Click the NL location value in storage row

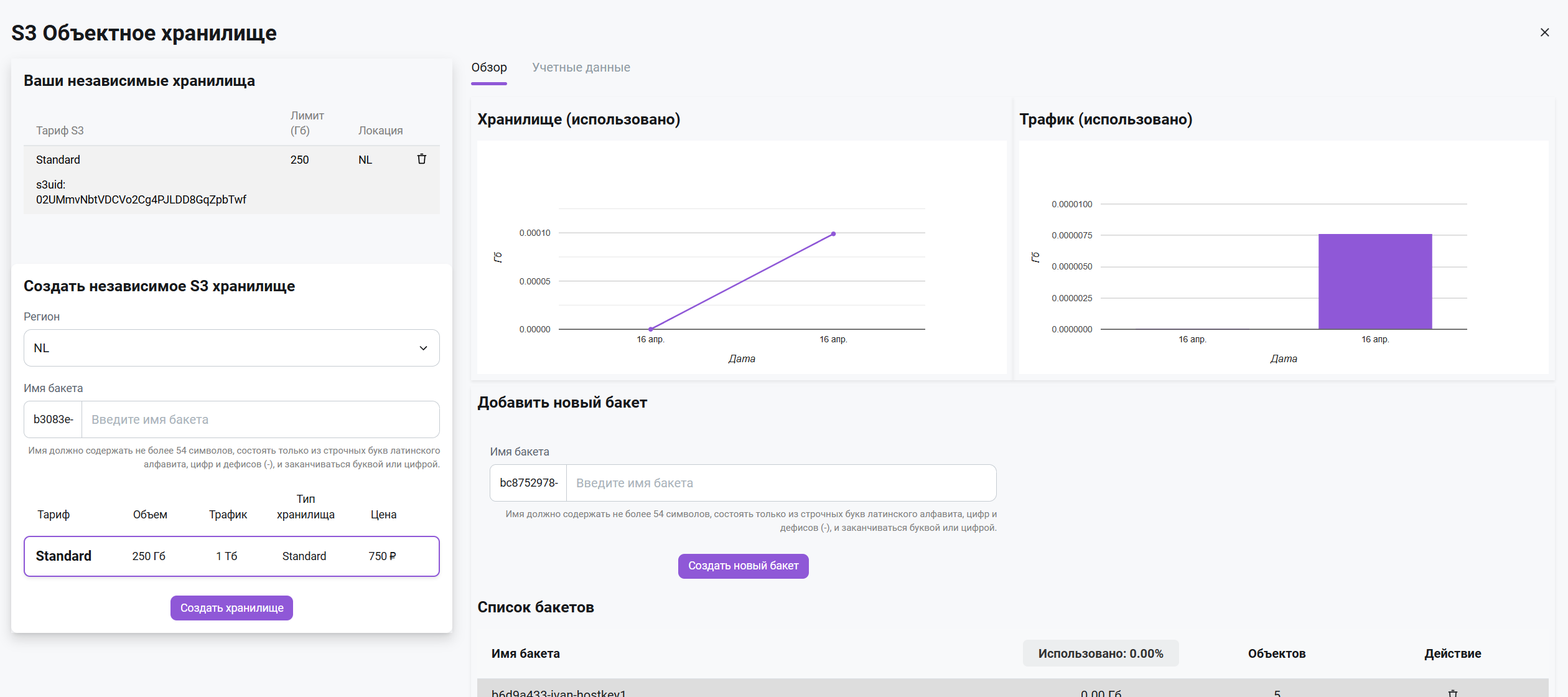(365, 160)
